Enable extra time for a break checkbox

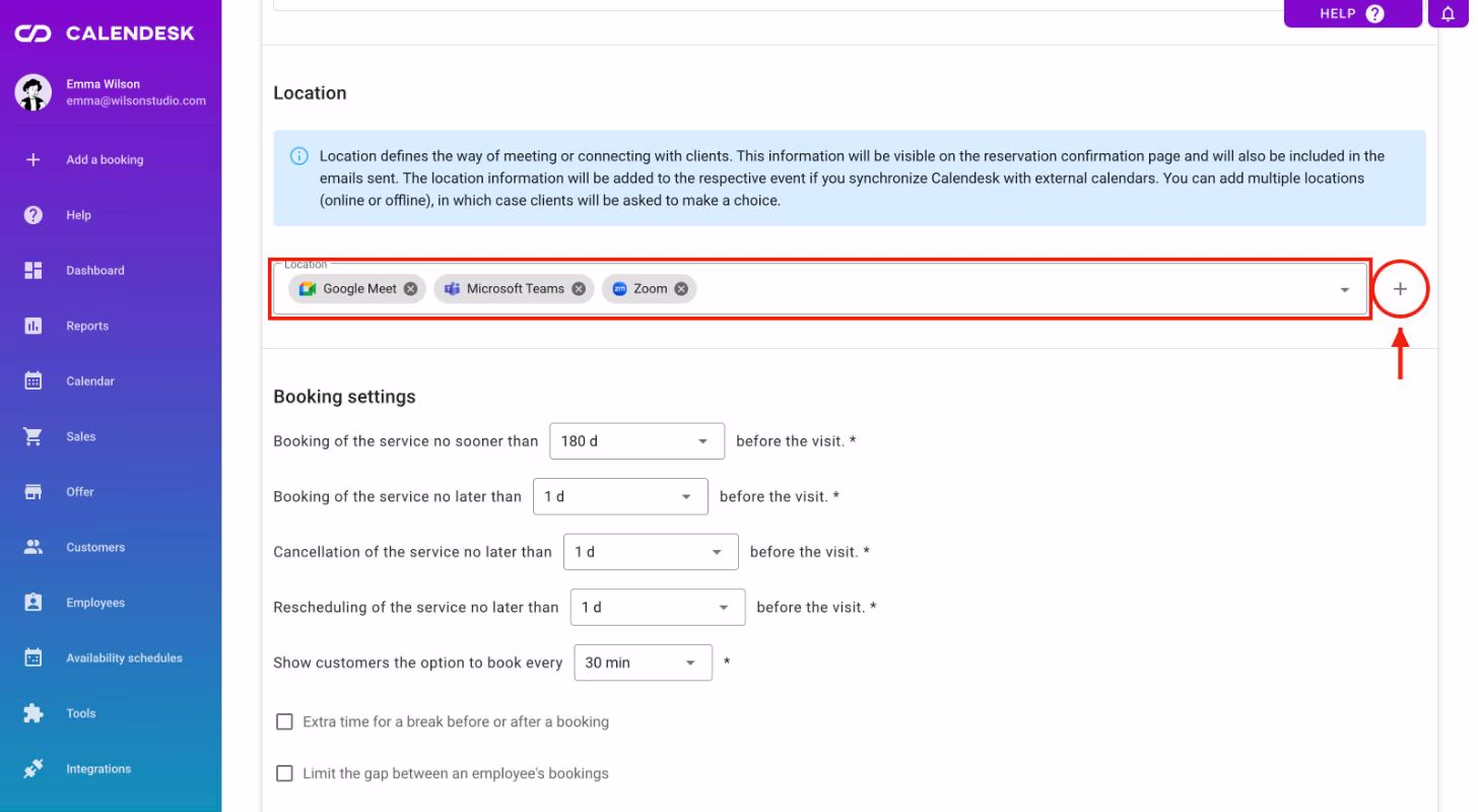coord(285,722)
